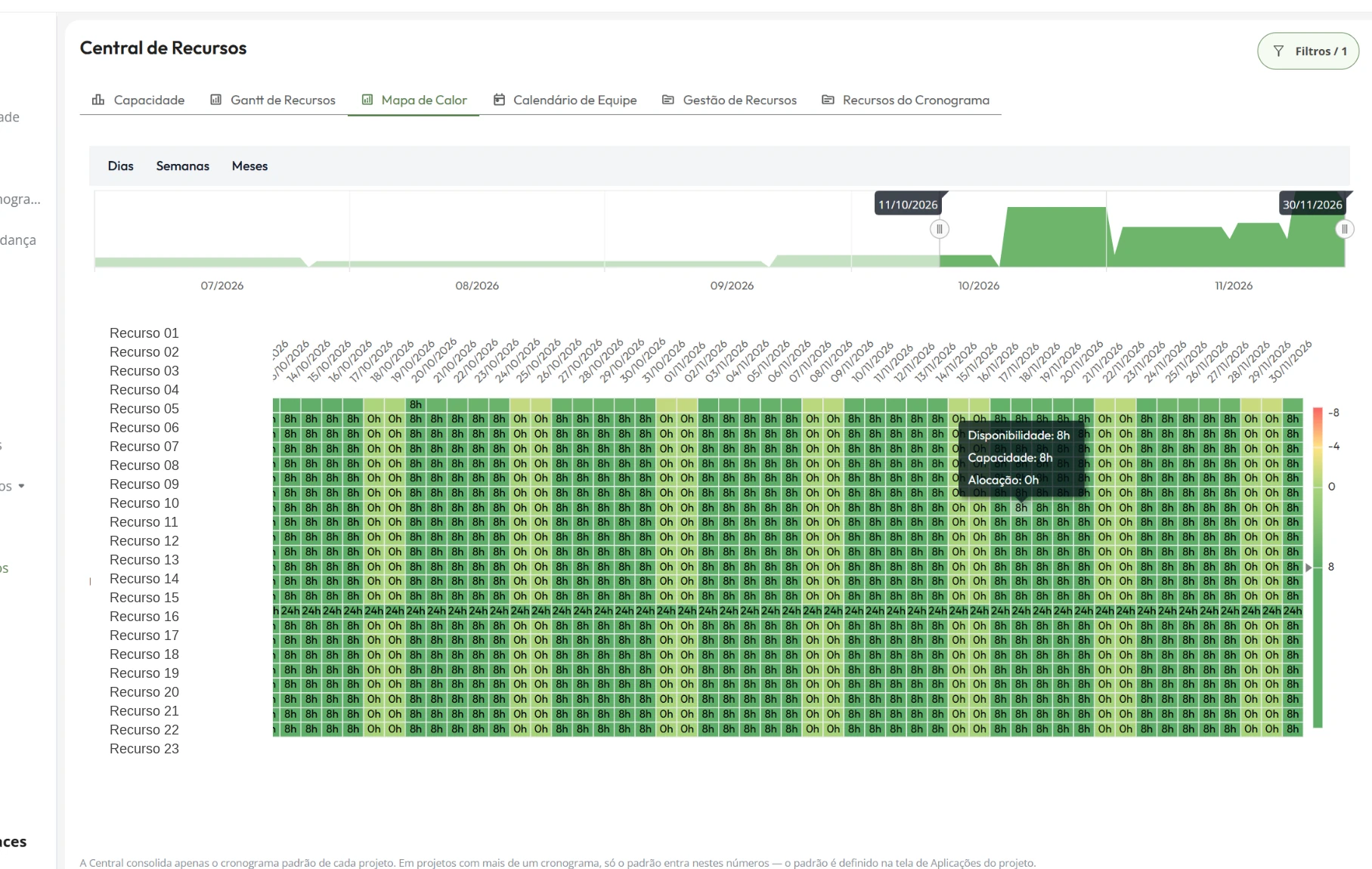Click the 09/2026 label on the overview timeline
The height and width of the screenshot is (869, 1372).
click(732, 286)
